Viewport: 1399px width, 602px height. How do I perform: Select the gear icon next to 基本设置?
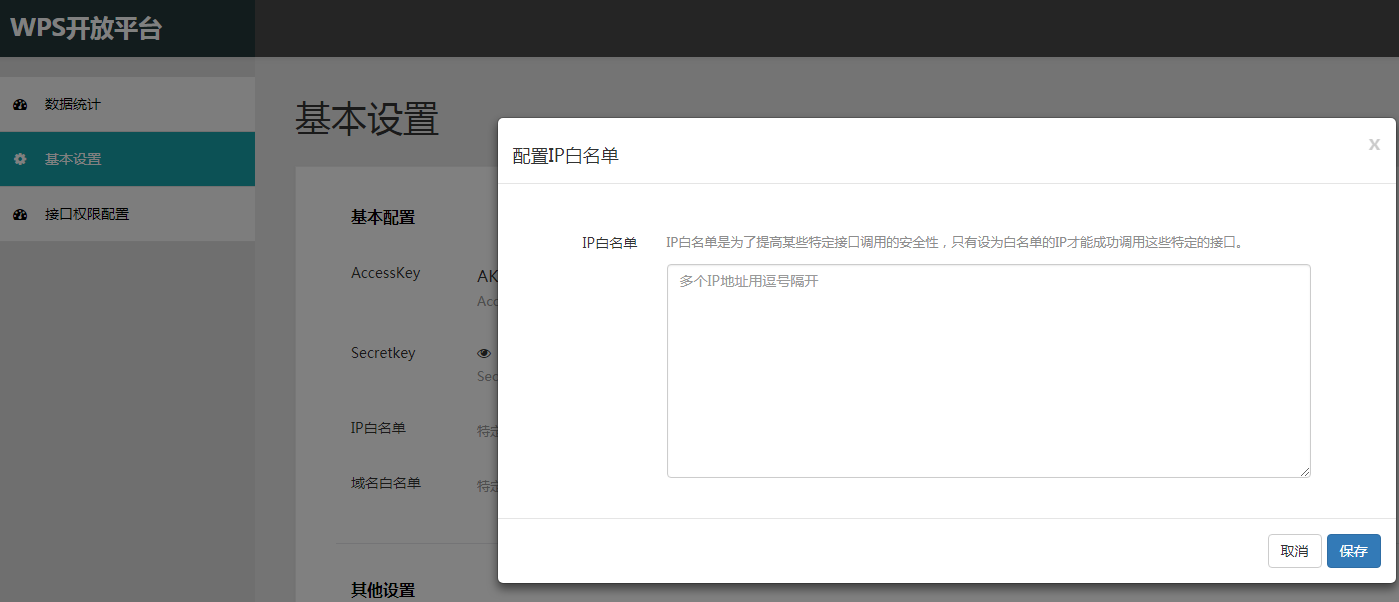click(x=18, y=159)
